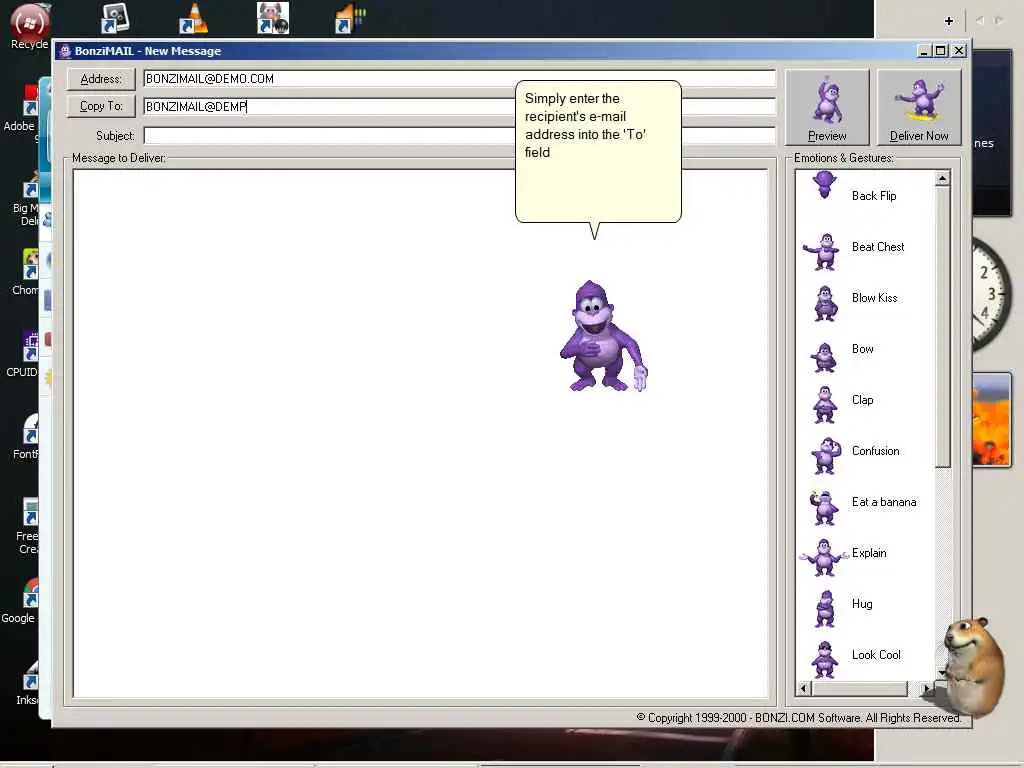
Task: Open the Recycle Bin desktop icon
Action: [x=29, y=26]
